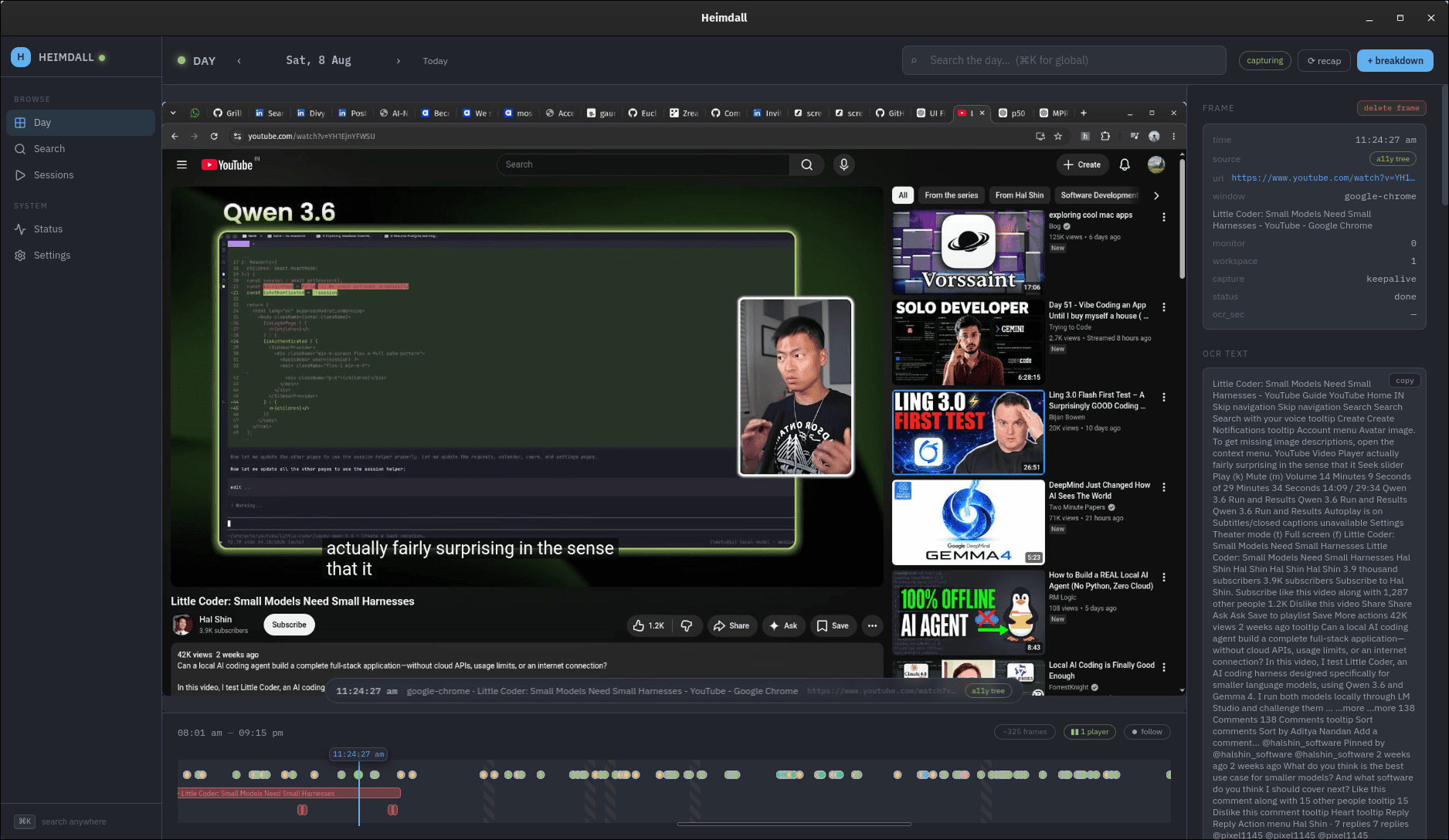Viewport: 1449px width, 840px height.
Task: Toggle the capturing status pill
Action: click(x=1264, y=60)
